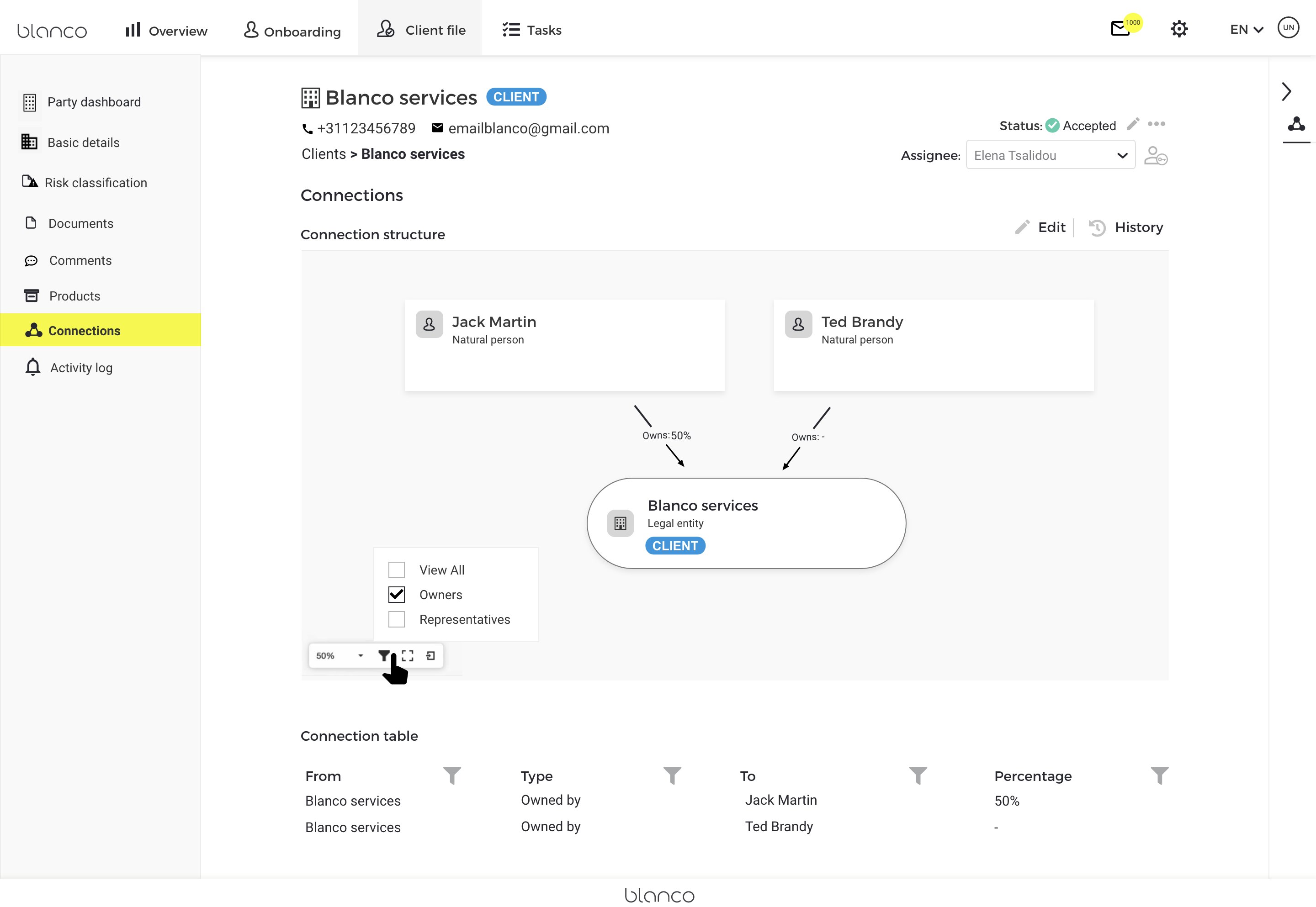Click the Clients breadcrumb link

[x=324, y=154]
